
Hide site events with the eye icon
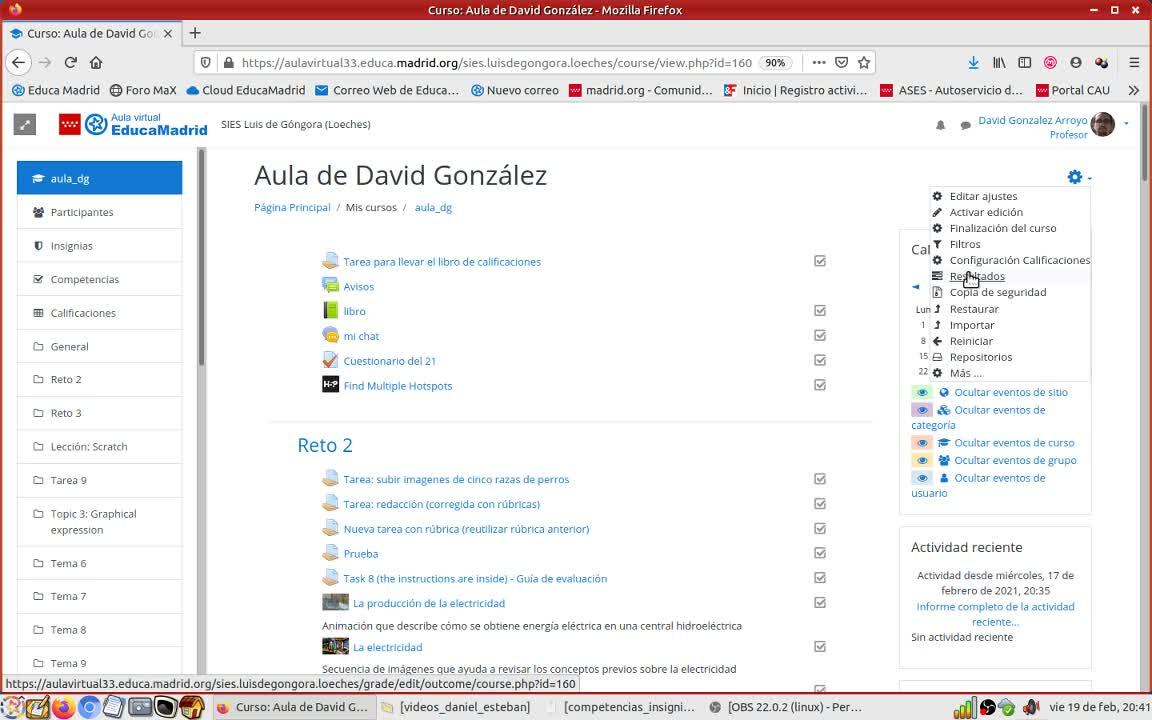coord(922,392)
